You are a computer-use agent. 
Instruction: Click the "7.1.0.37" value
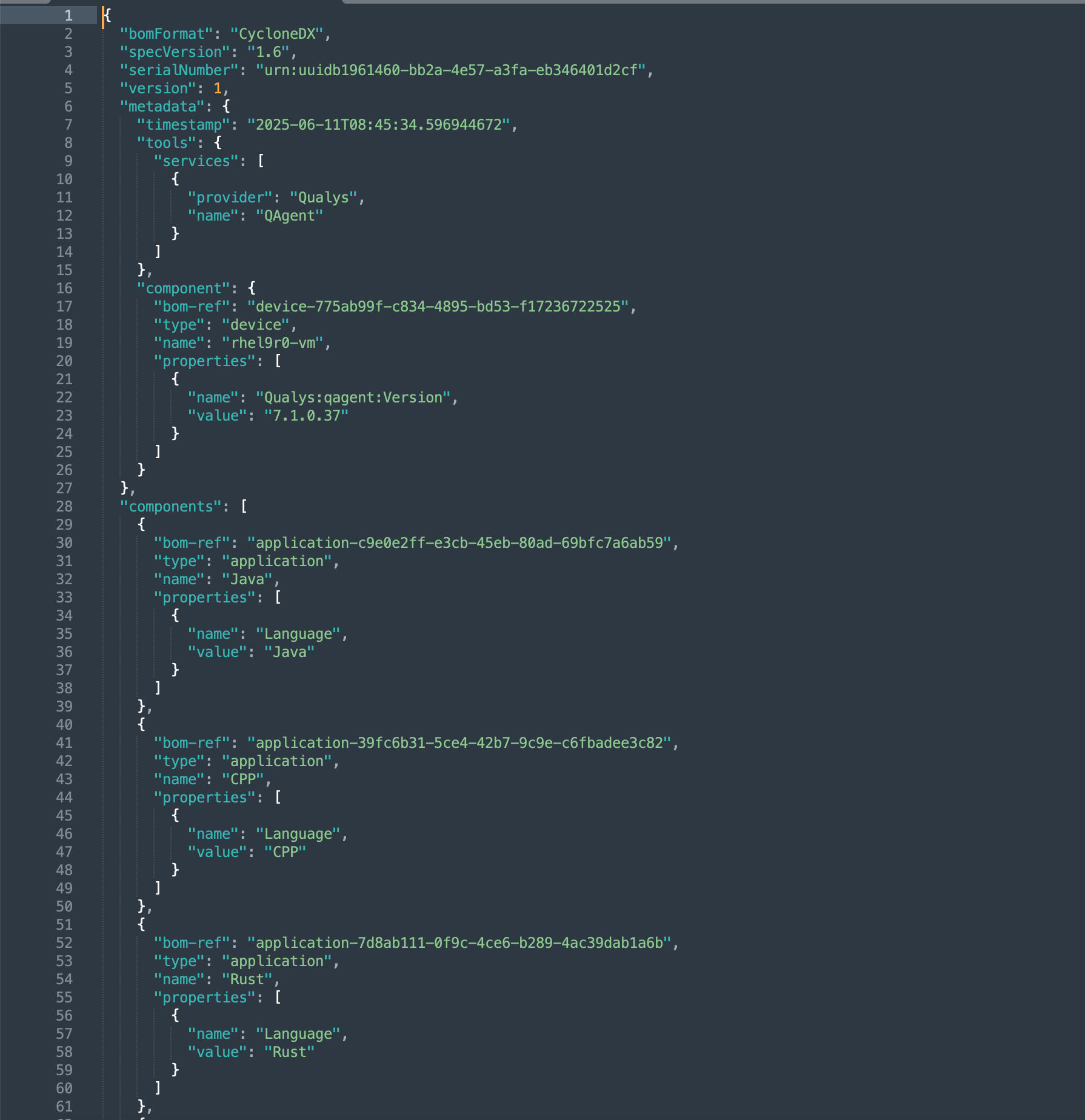click(x=307, y=416)
